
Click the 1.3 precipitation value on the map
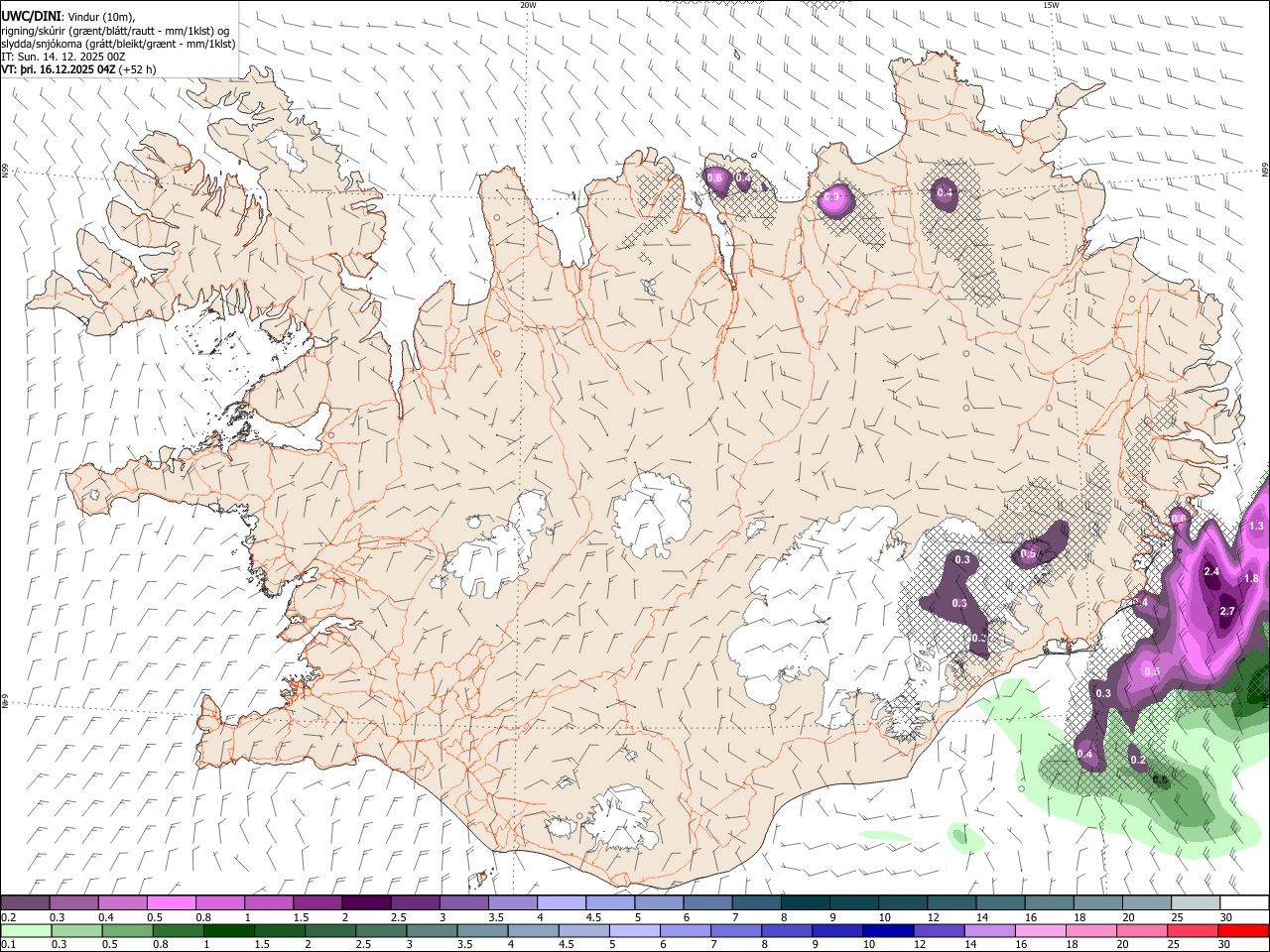[1257, 527]
